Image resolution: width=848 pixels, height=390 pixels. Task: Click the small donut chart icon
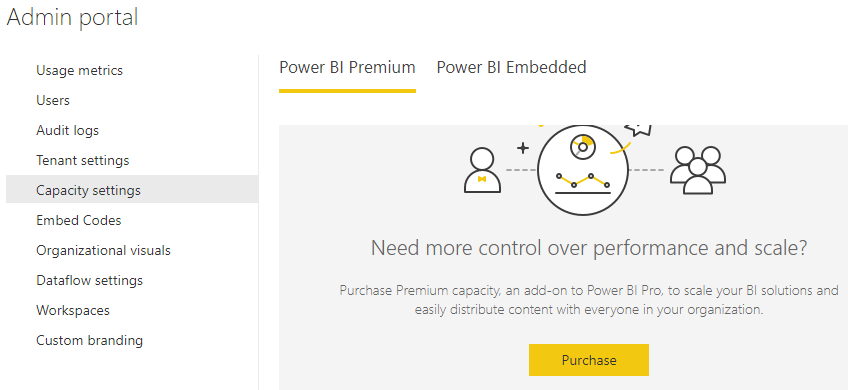(582, 147)
